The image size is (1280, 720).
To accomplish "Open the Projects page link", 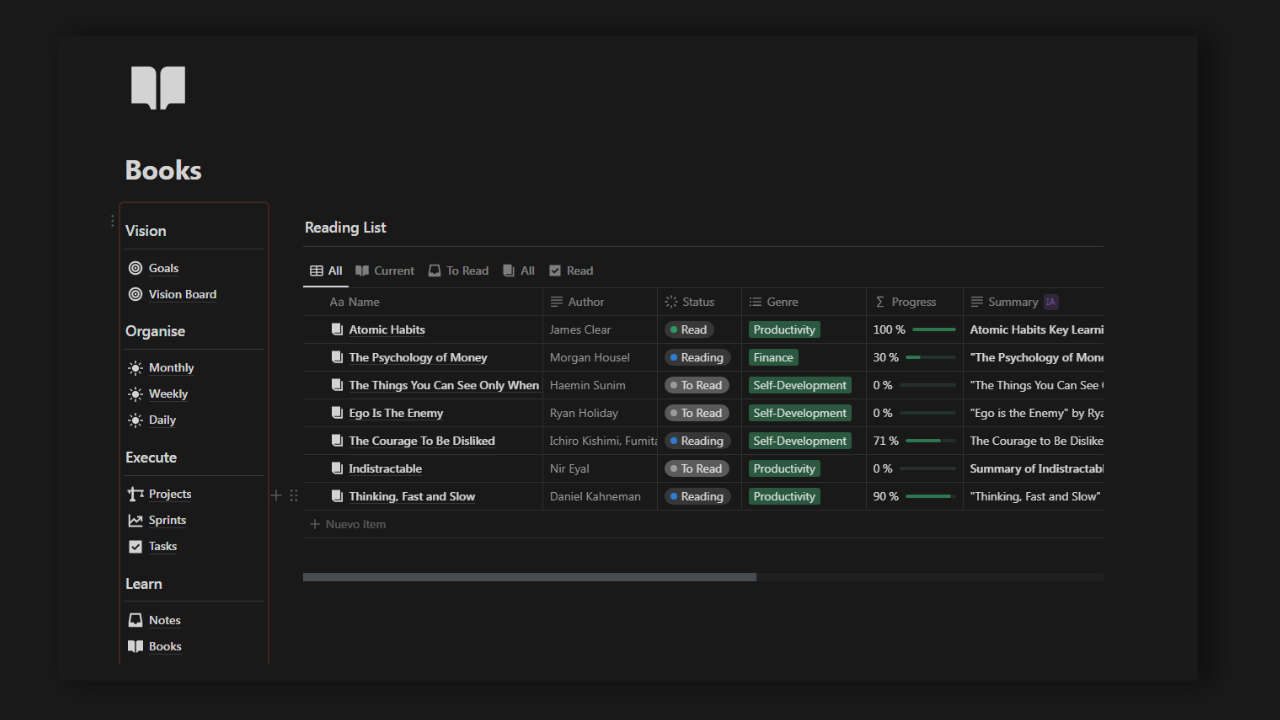I will pyautogui.click(x=170, y=494).
